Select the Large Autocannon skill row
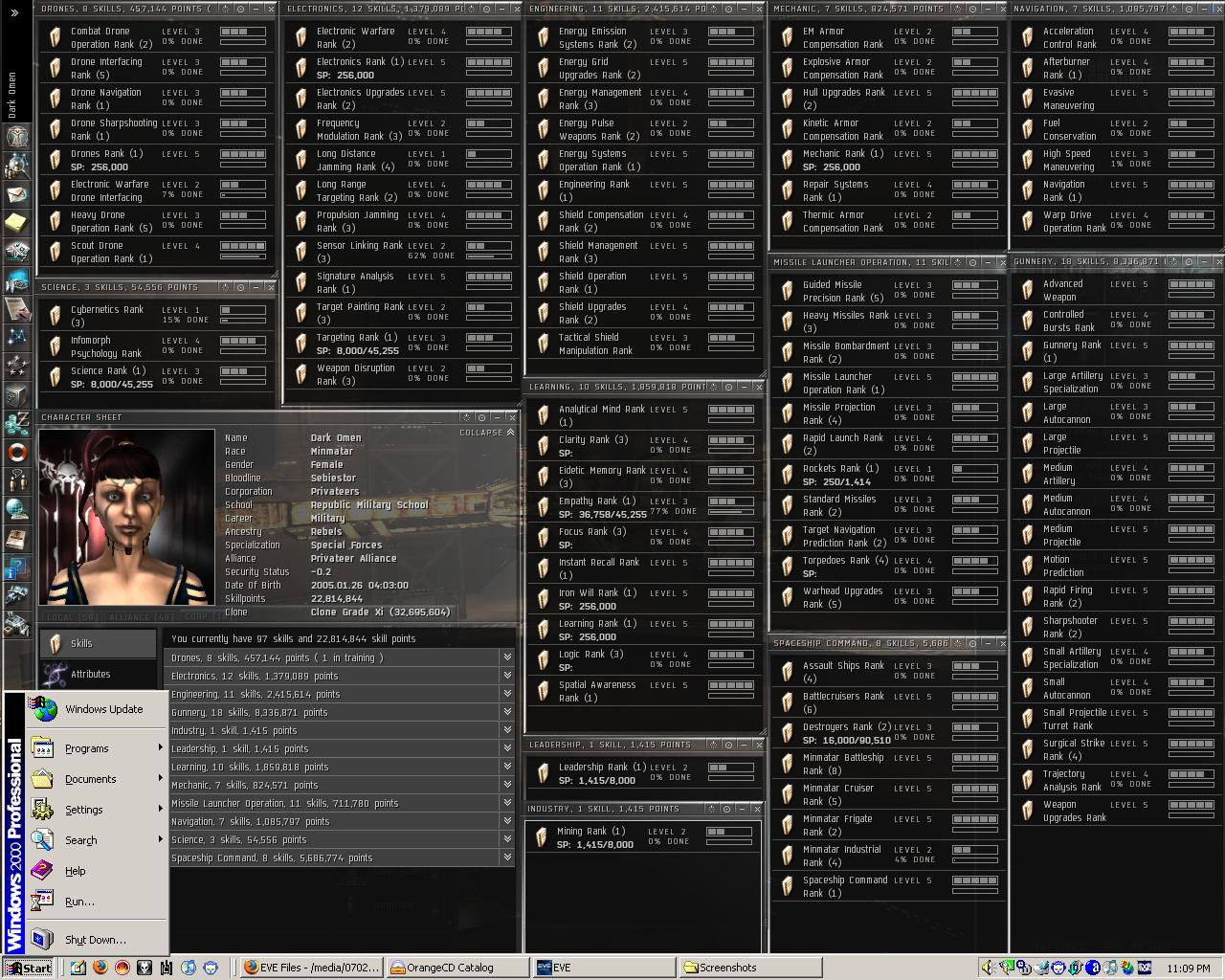 pyautogui.click(x=1116, y=413)
